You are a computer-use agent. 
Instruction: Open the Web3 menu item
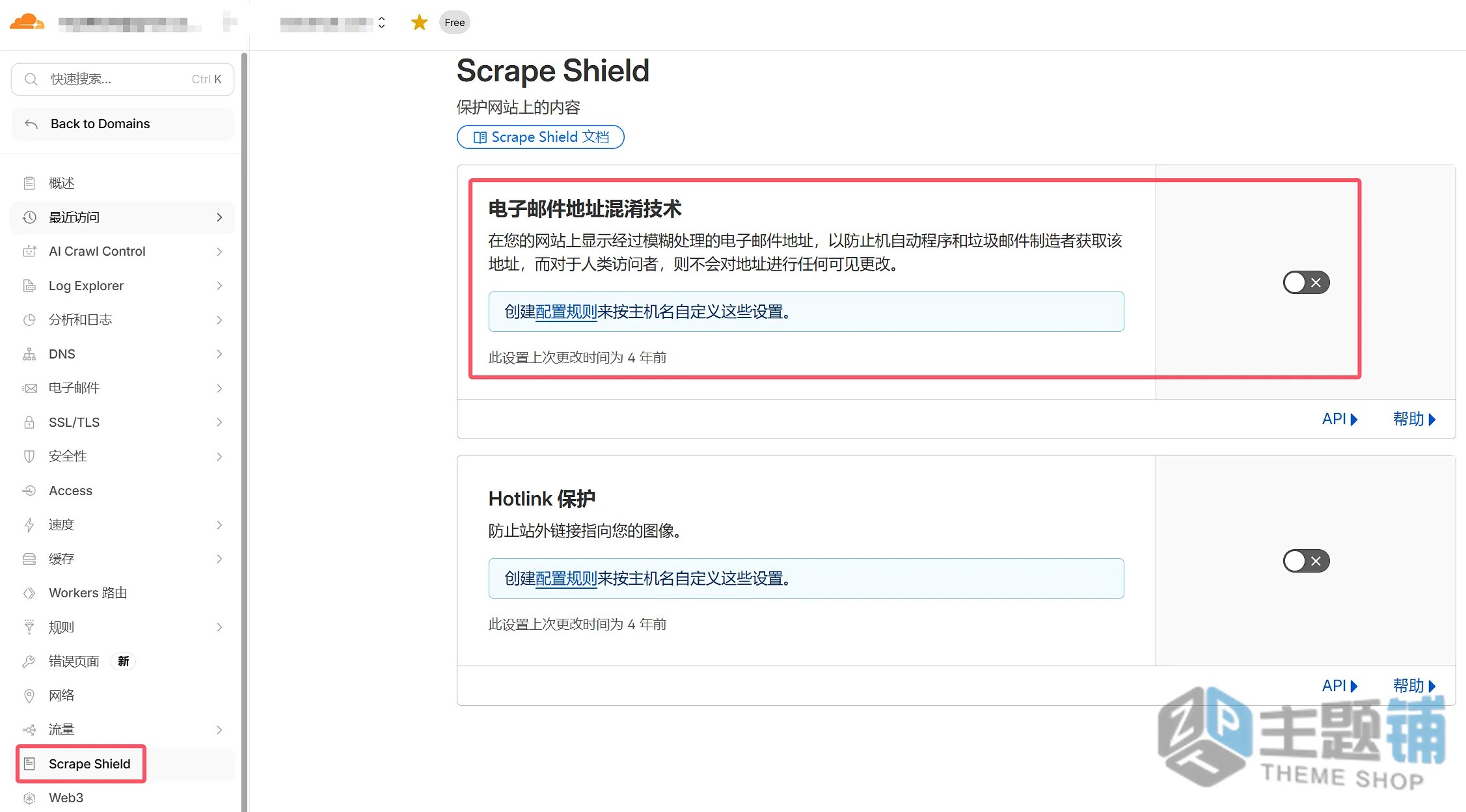click(x=122, y=798)
